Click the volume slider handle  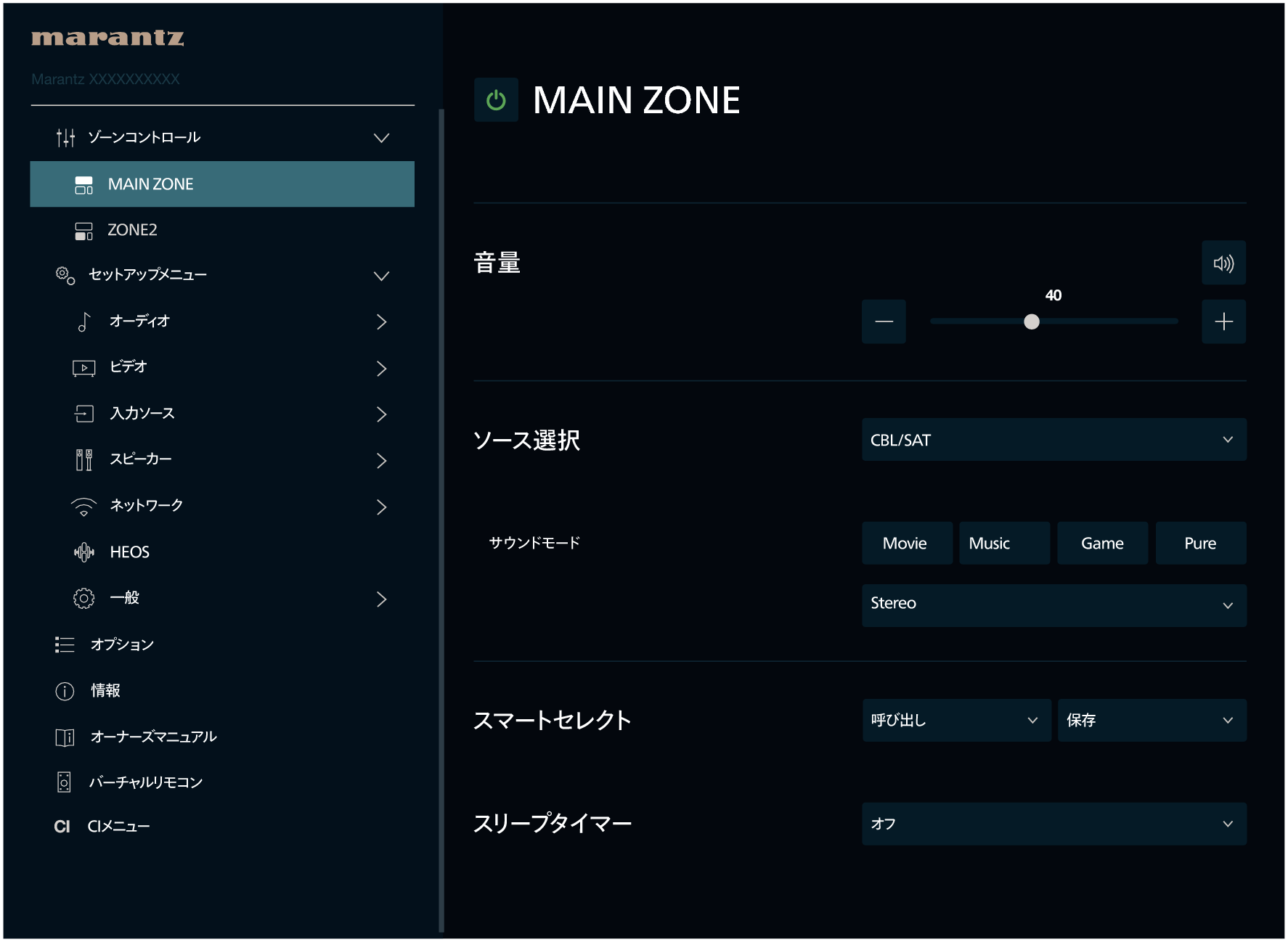click(x=1031, y=321)
